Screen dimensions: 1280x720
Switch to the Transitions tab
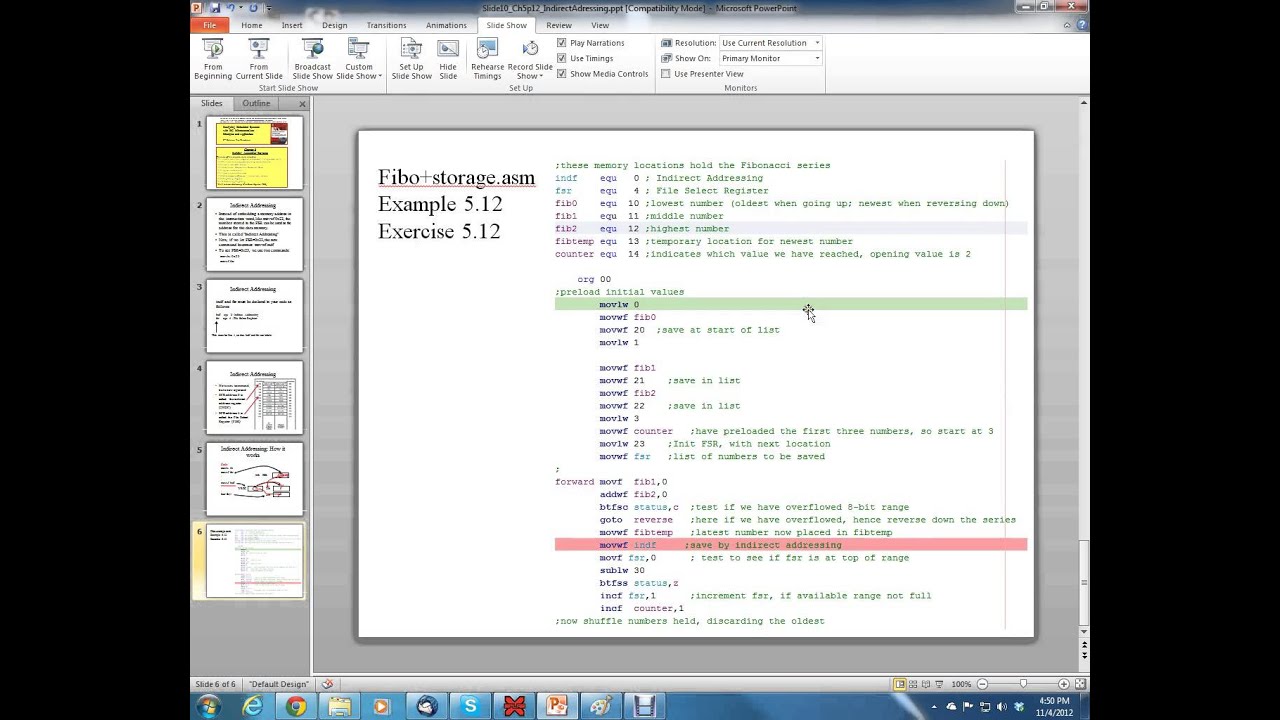386,25
